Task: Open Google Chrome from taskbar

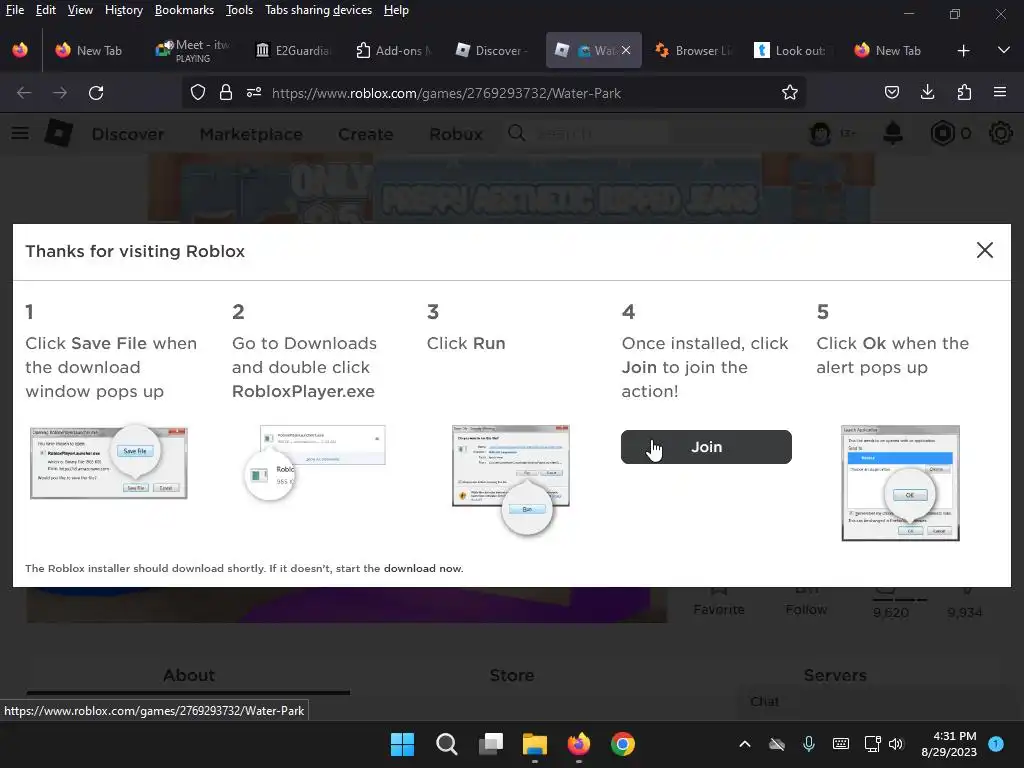Action: coord(622,744)
